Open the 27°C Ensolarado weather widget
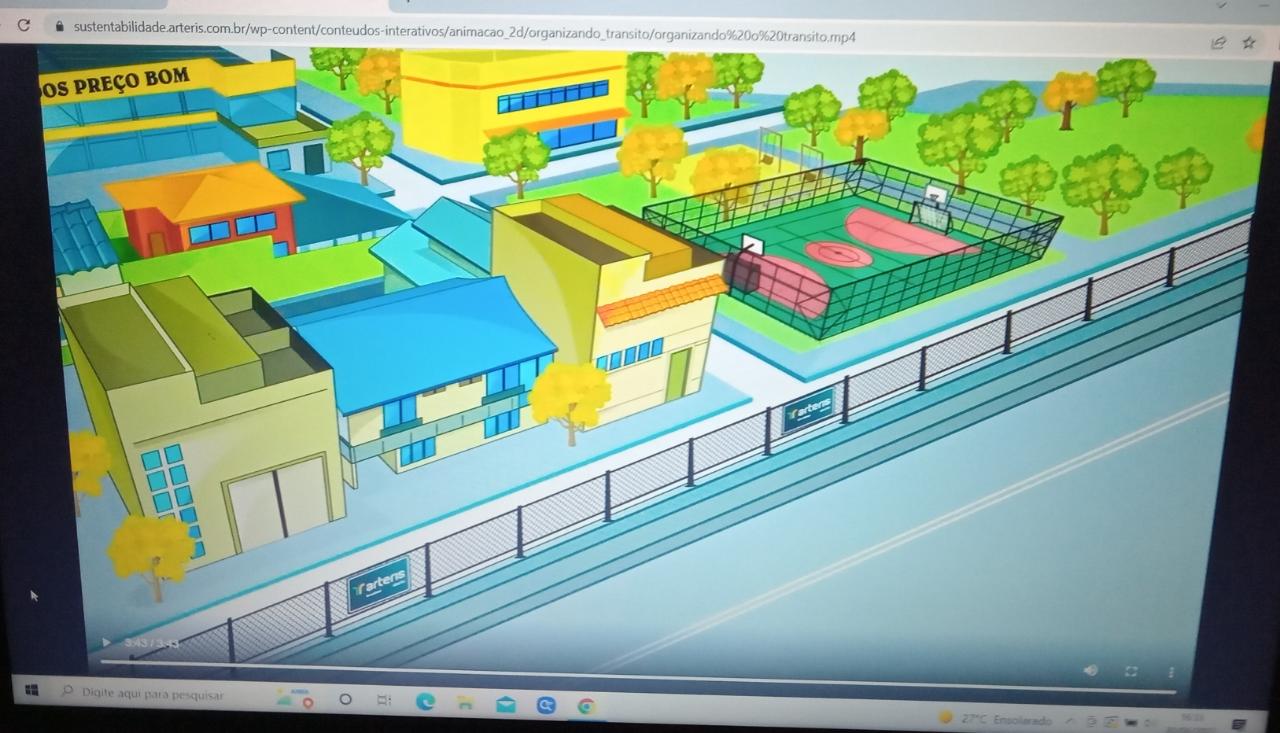The image size is (1280, 733). point(995,718)
